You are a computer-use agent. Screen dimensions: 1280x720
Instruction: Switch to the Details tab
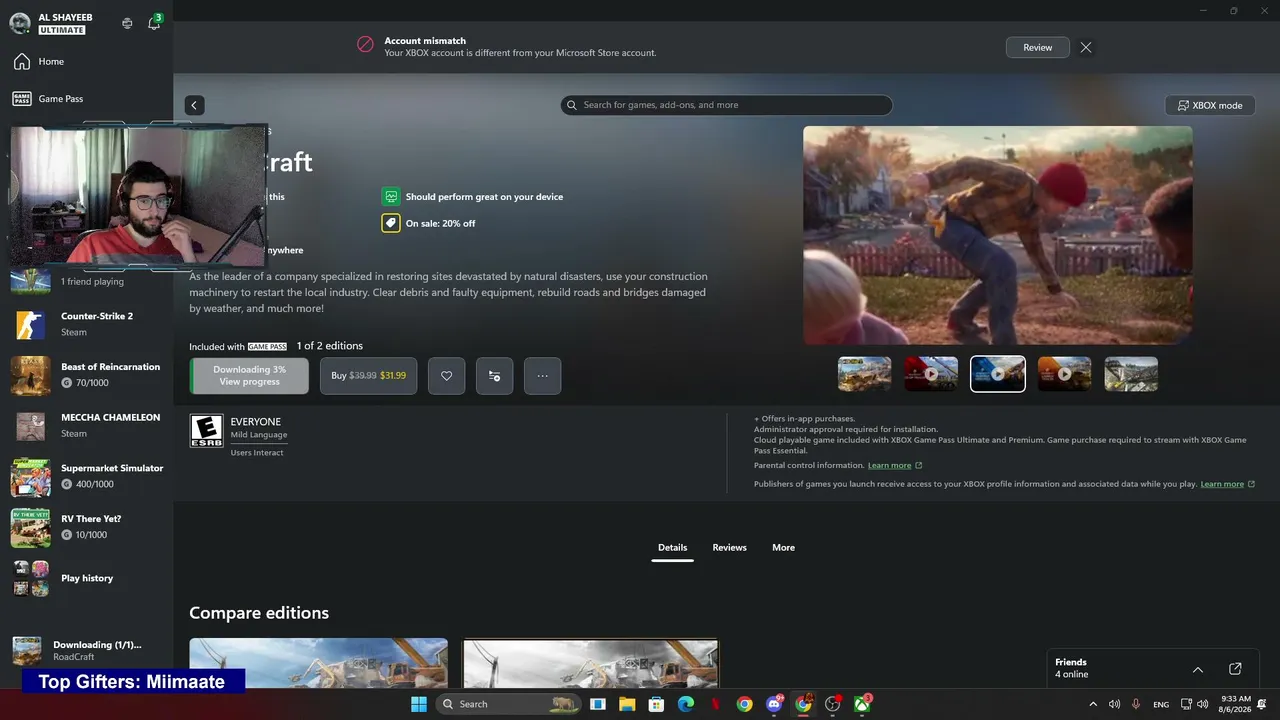[673, 548]
